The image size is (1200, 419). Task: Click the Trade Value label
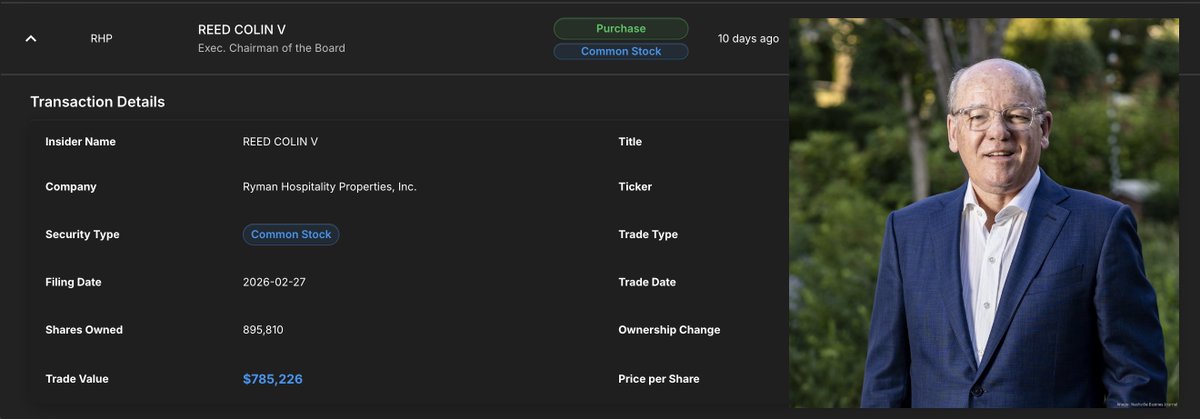pyautogui.click(x=77, y=379)
